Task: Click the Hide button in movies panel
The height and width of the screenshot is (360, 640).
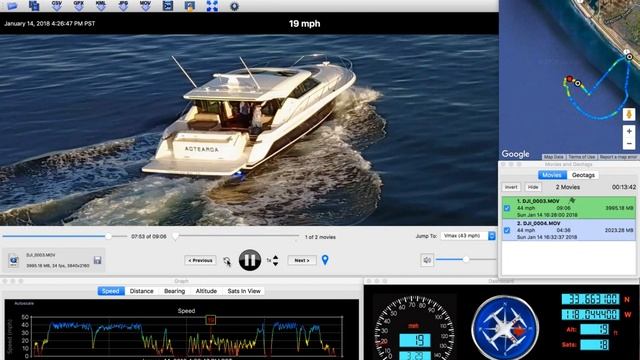Action: click(533, 187)
